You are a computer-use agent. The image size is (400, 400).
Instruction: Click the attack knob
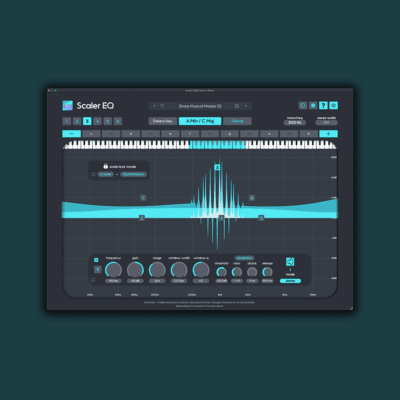[252, 272]
